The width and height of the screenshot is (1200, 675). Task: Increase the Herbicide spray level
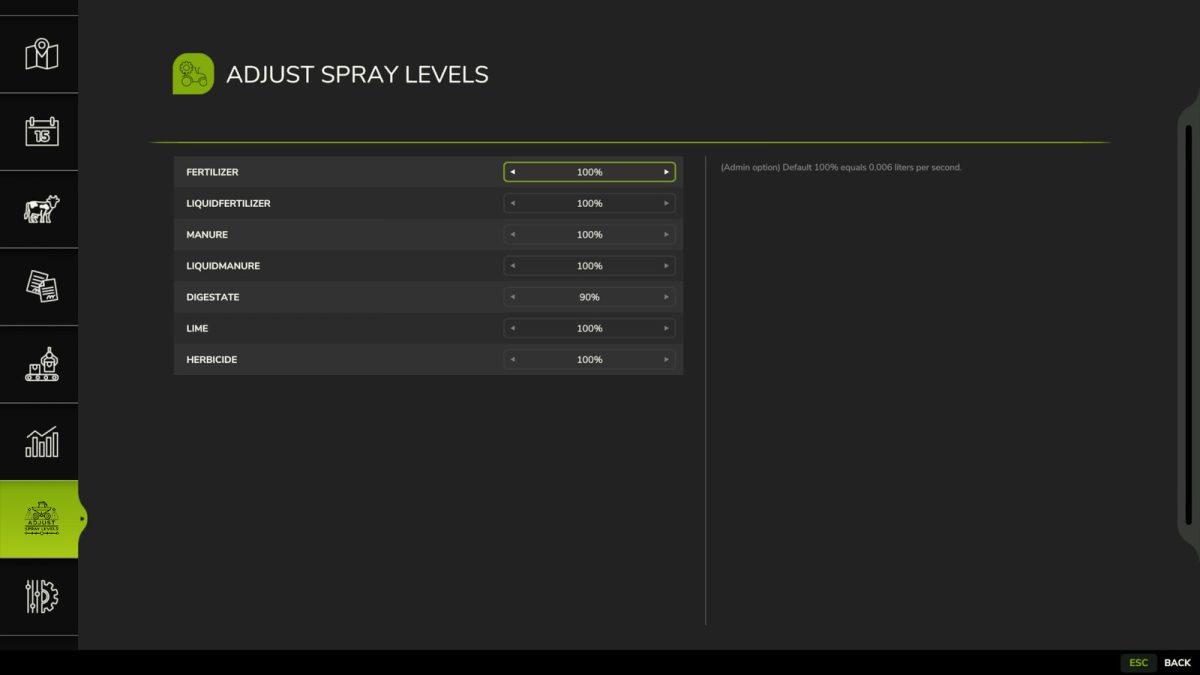click(x=666, y=359)
